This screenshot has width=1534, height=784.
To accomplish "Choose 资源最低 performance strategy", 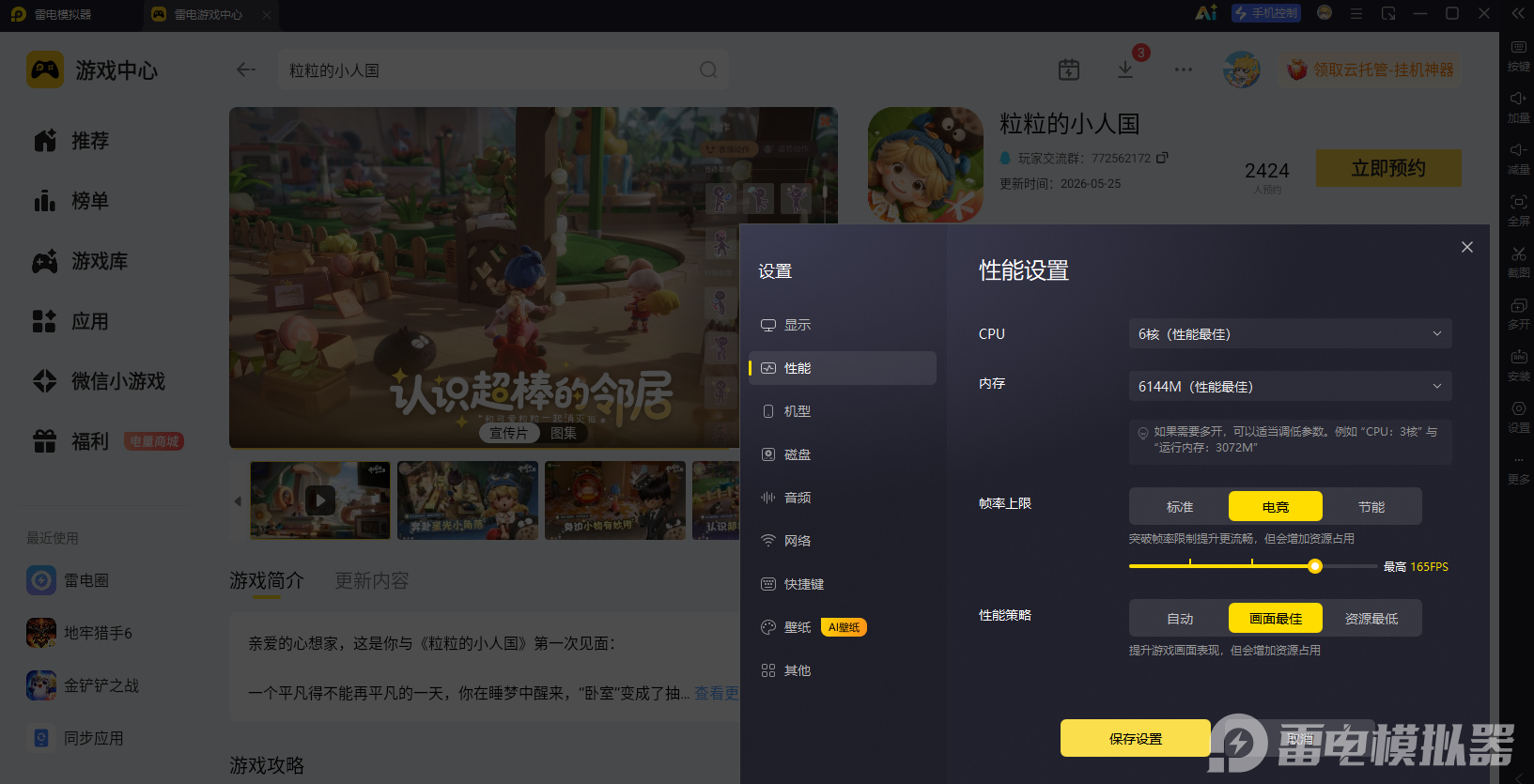I will pyautogui.click(x=1371, y=618).
